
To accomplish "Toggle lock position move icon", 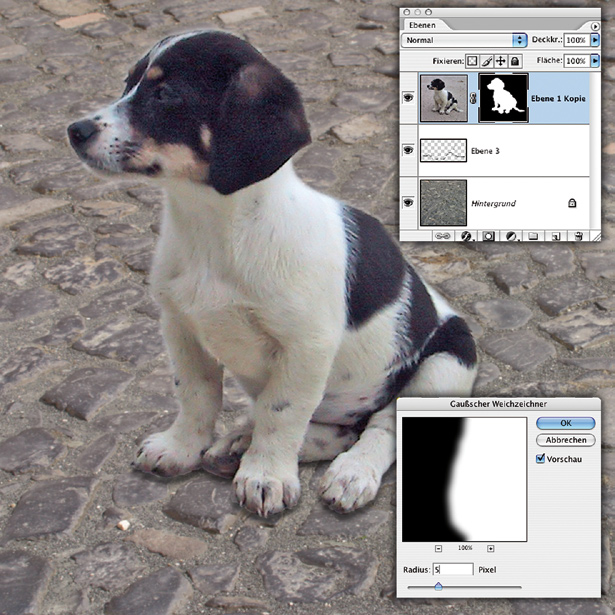I will [x=500, y=61].
